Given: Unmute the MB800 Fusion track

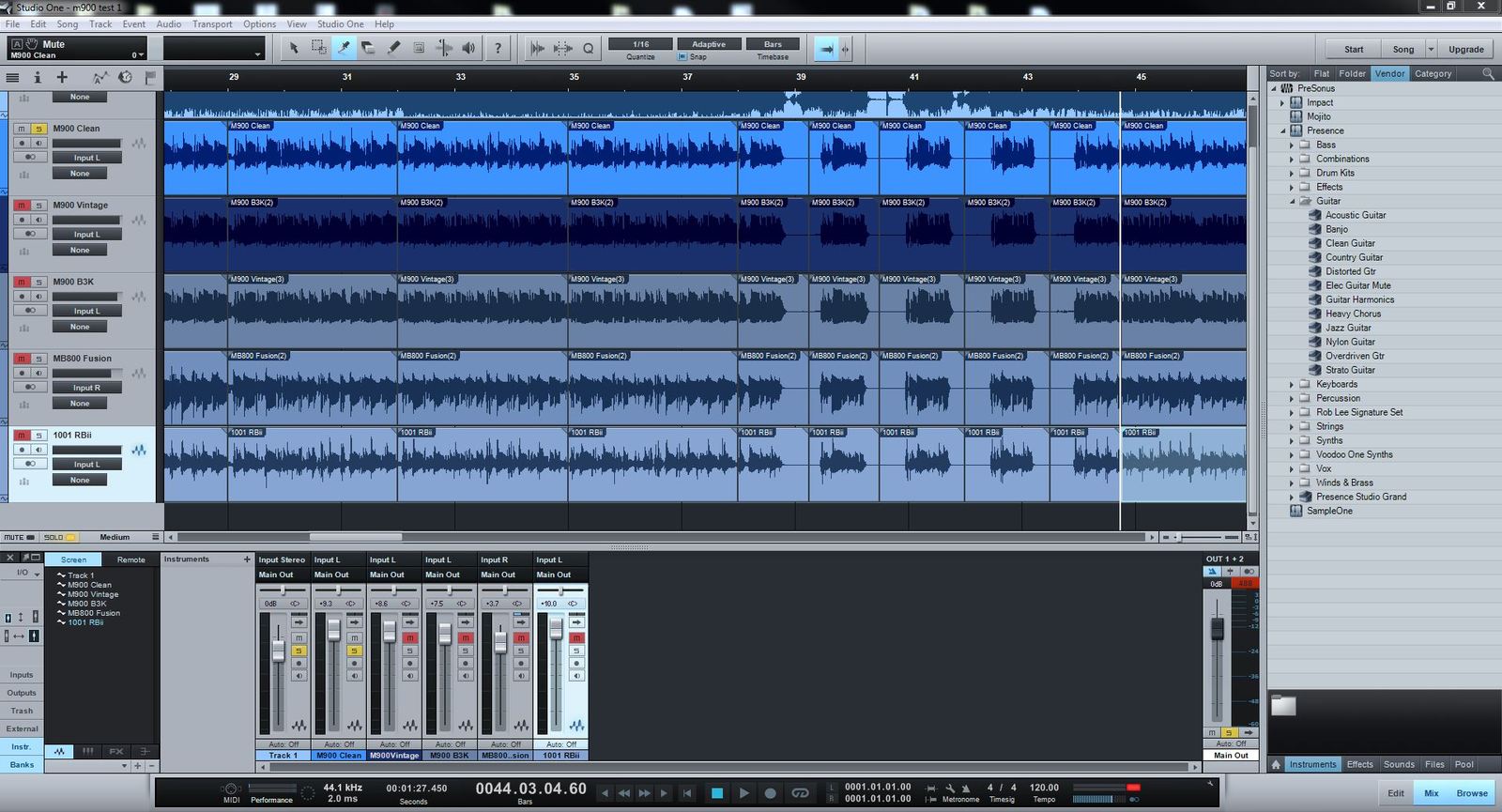Looking at the screenshot, I should [22, 359].
